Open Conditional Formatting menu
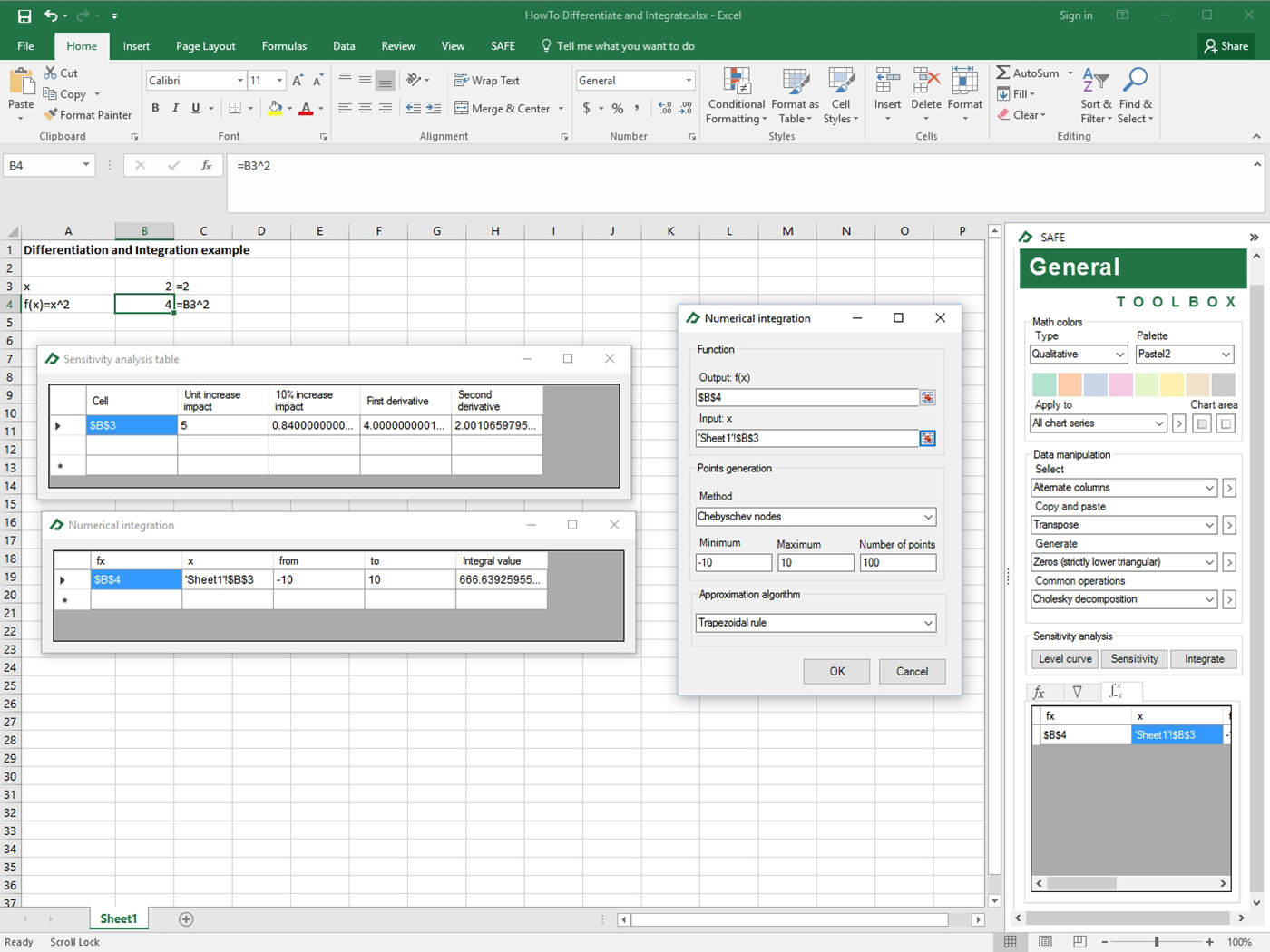Screen dimensions: 1270x952 coord(737,95)
